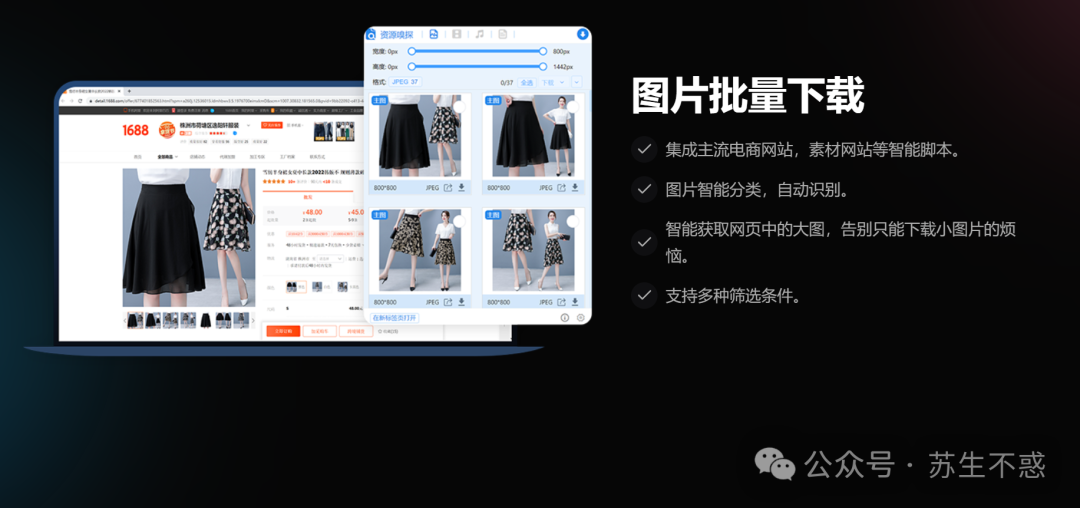The image size is (1080, 508).
Task: Click the ¥48.00 price text
Action: [x=313, y=212]
